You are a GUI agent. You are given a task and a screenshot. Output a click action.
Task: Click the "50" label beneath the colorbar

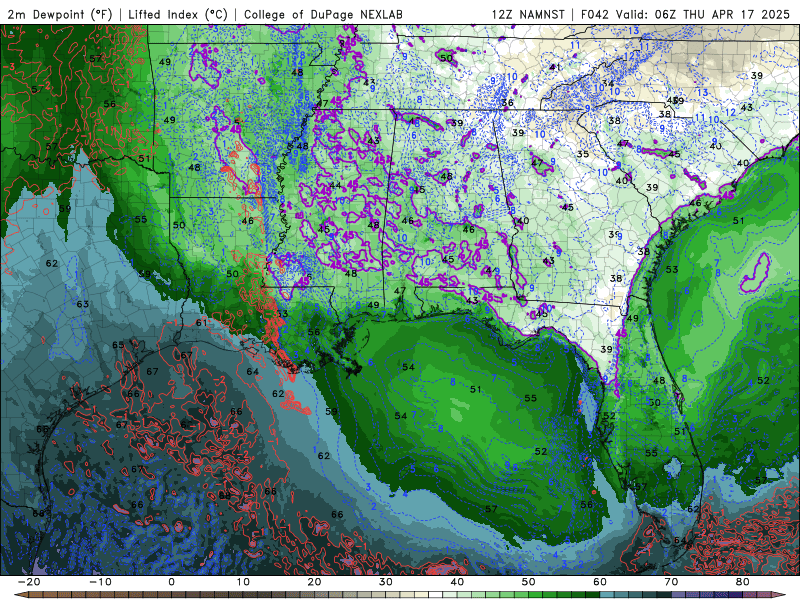(x=529, y=582)
